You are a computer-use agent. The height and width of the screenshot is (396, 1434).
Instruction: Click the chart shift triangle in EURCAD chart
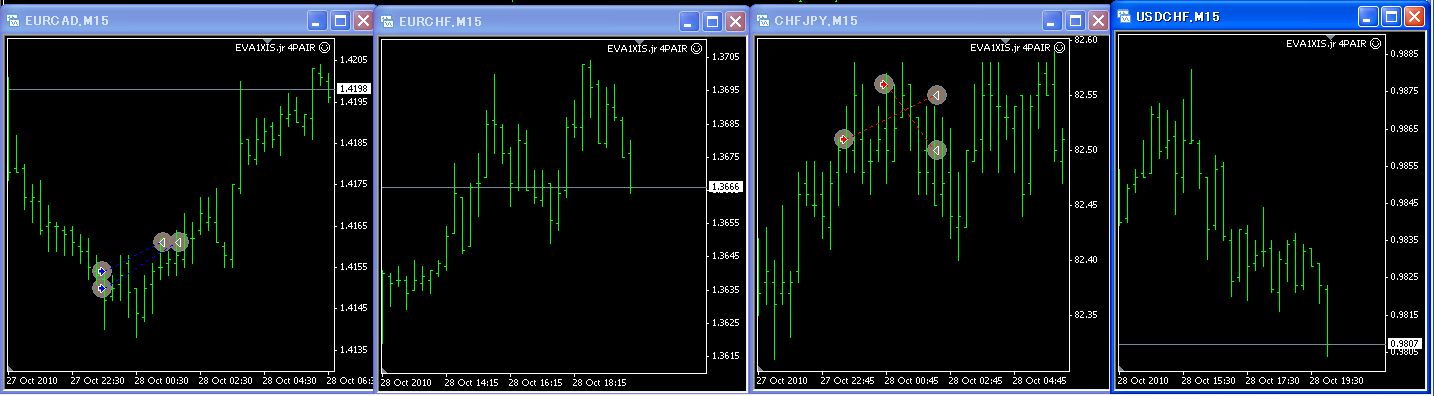267,40
